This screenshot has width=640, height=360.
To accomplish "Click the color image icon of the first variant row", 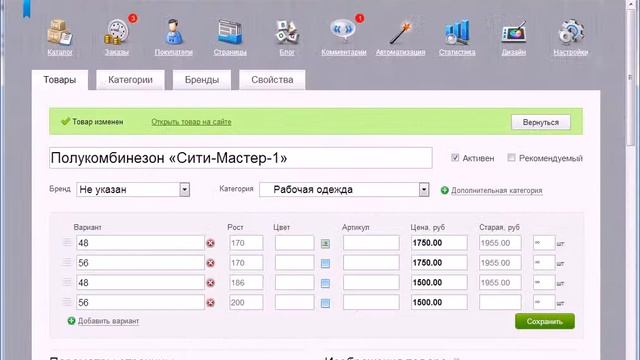I will click(325, 244).
